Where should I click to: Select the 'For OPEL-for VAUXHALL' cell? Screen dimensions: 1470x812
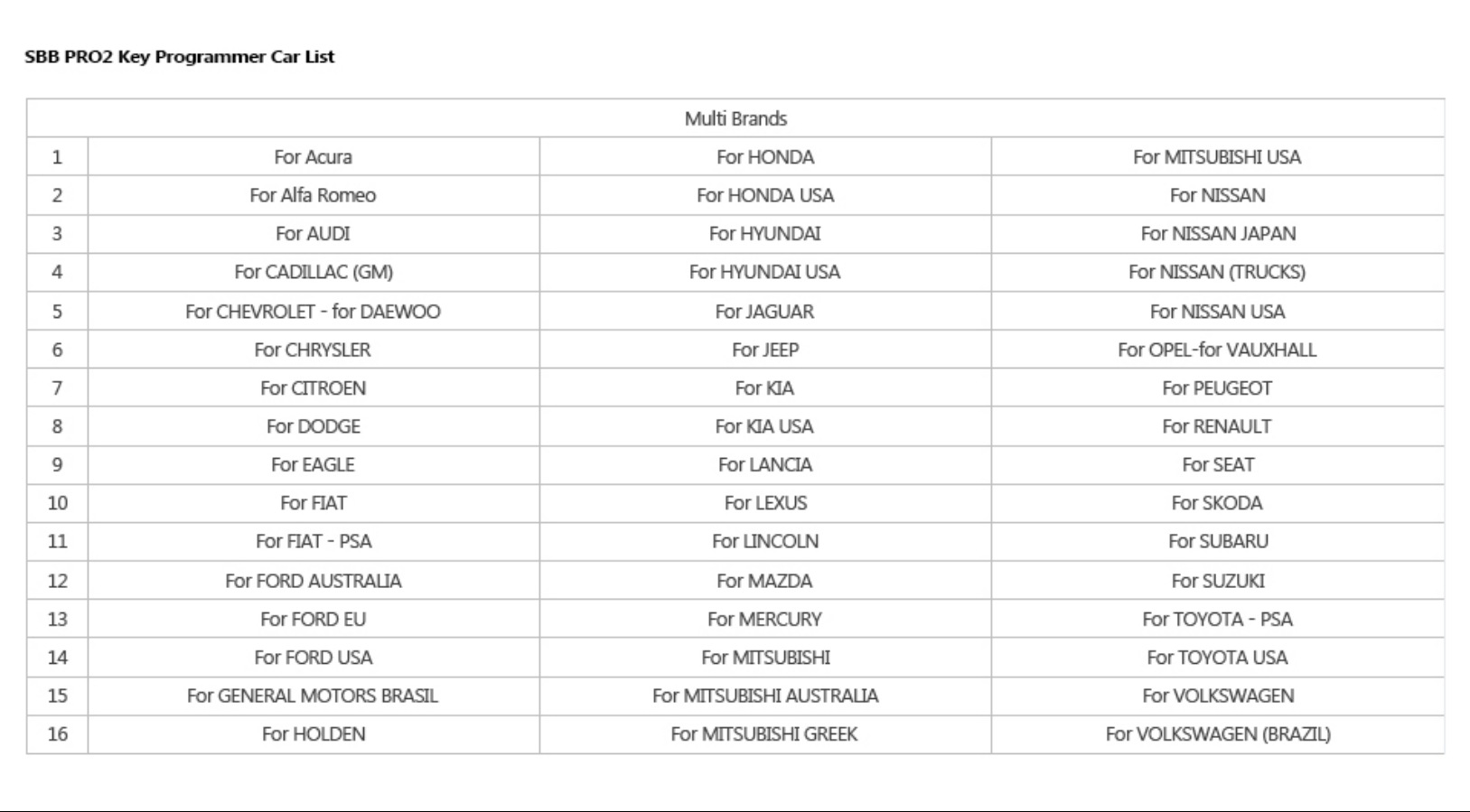[1217, 350]
